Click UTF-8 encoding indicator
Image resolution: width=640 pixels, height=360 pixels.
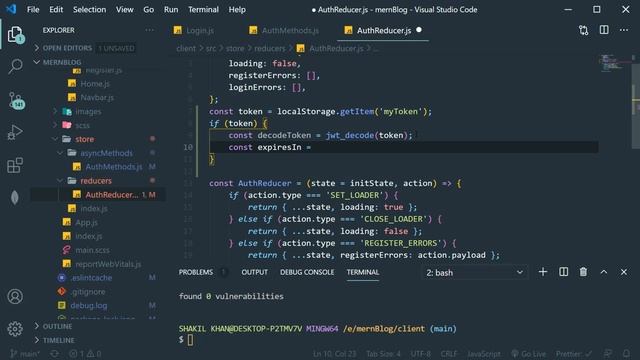[x=420, y=354]
